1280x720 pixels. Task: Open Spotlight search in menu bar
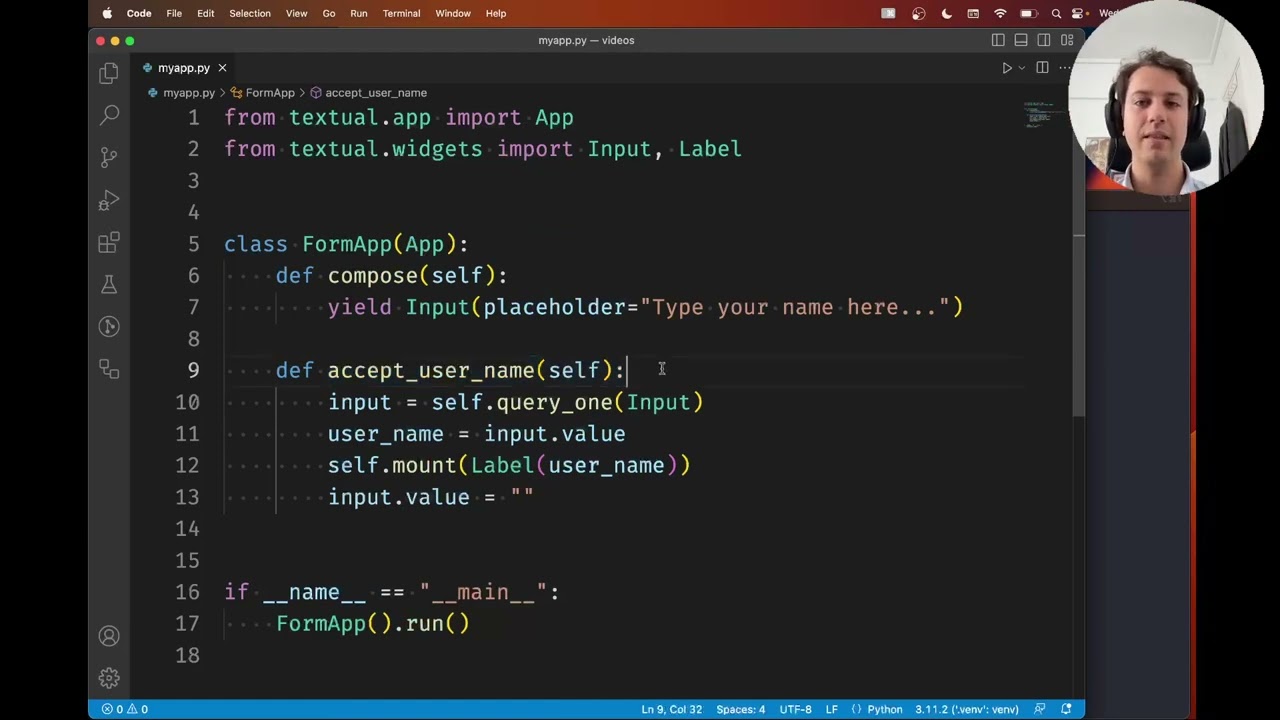1056,13
